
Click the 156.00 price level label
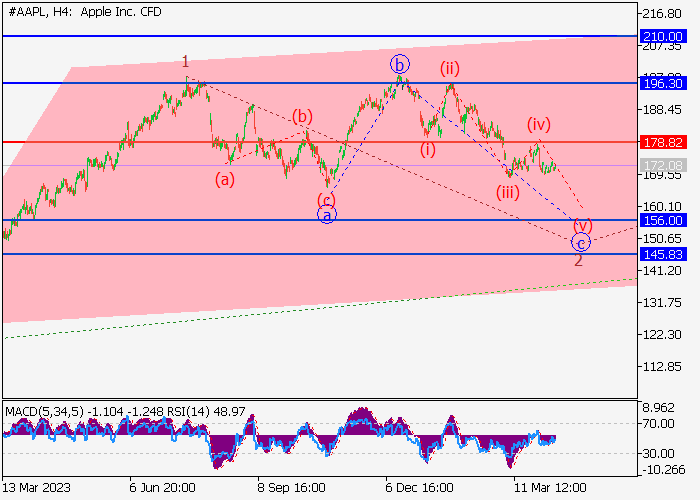click(x=663, y=220)
